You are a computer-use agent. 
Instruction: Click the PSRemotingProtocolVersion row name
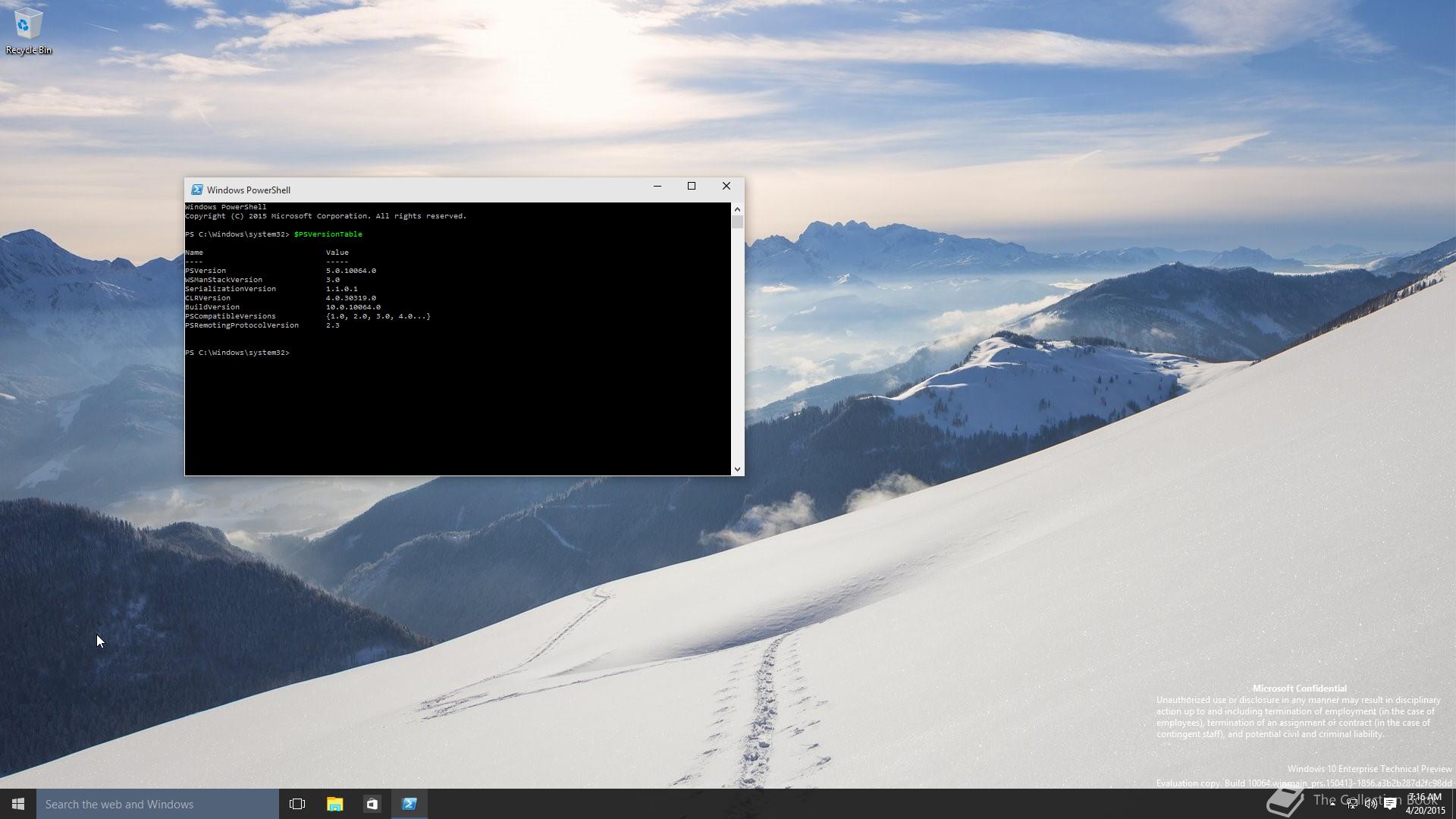coord(242,325)
